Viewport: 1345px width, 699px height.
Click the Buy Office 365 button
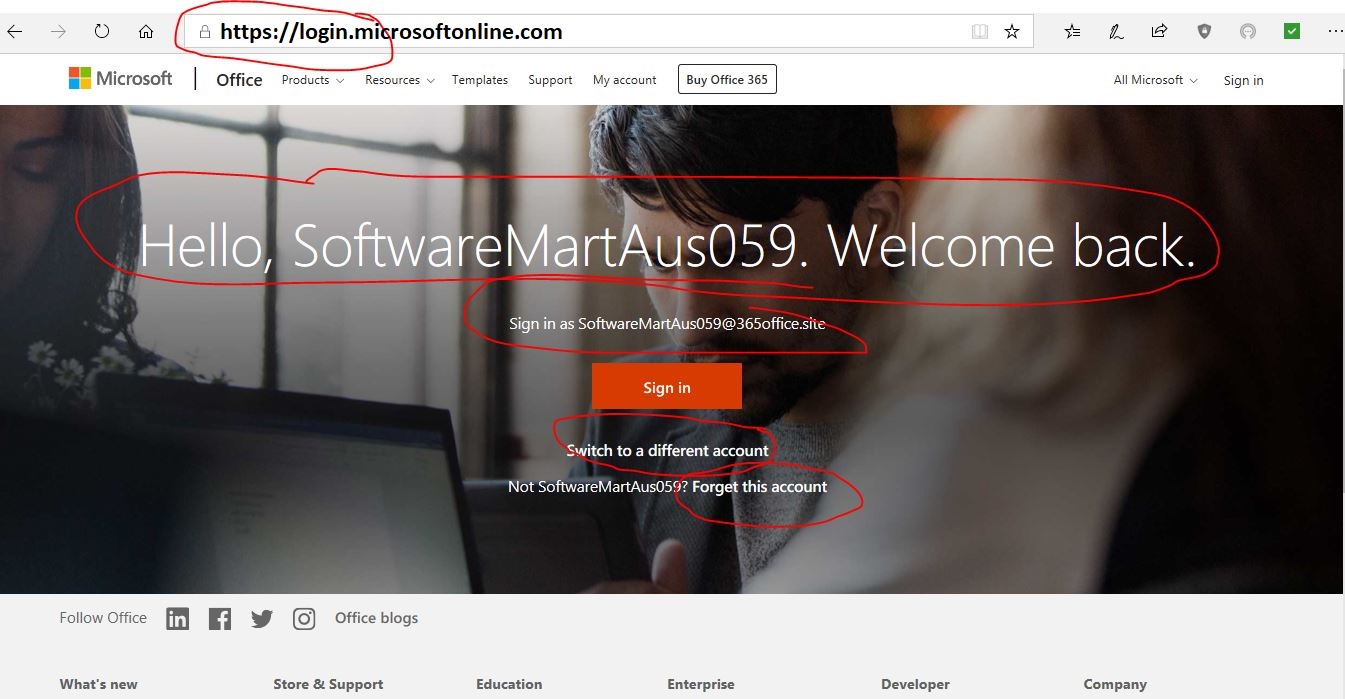727,80
